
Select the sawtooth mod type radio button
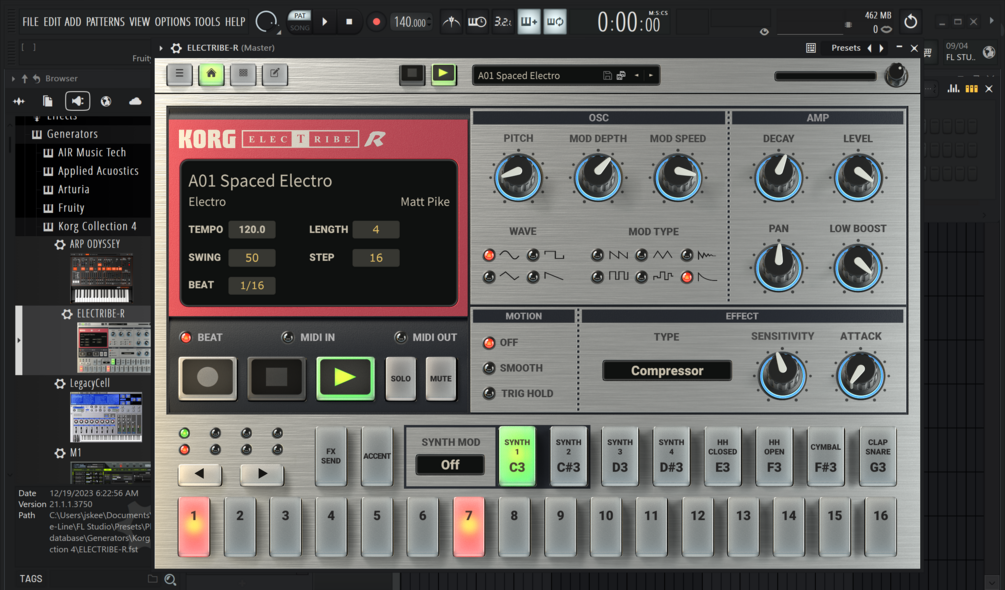coord(597,255)
